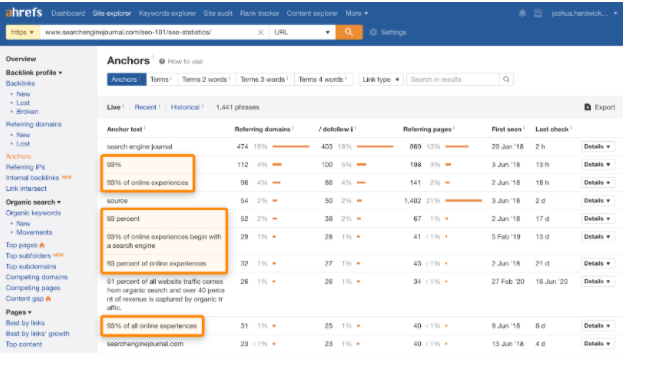
Task: Open Dashboard in the top menu
Action: click(x=68, y=14)
